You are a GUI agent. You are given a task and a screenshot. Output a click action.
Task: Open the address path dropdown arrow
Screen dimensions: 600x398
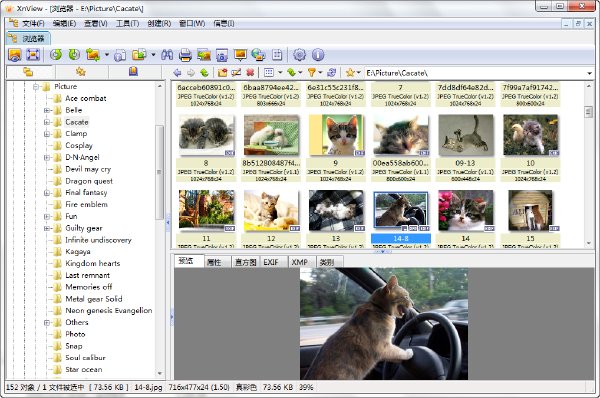(x=589, y=73)
